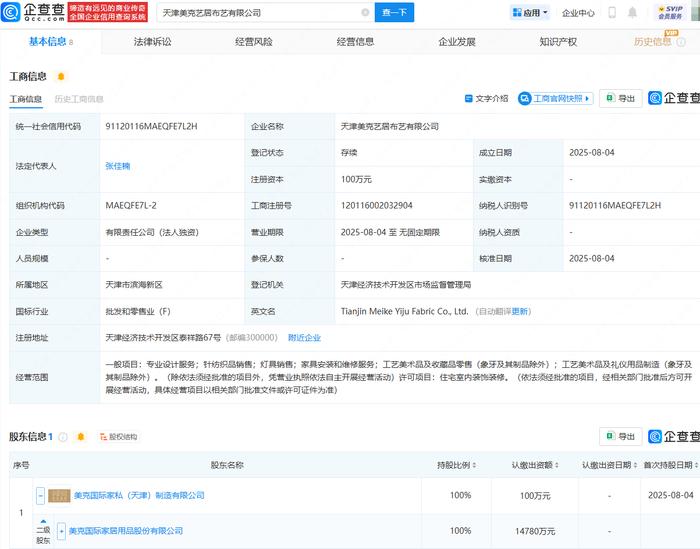Select 工商注册号 120116002032904 value
Image resolution: width=700 pixels, height=549 pixels.
click(377, 206)
